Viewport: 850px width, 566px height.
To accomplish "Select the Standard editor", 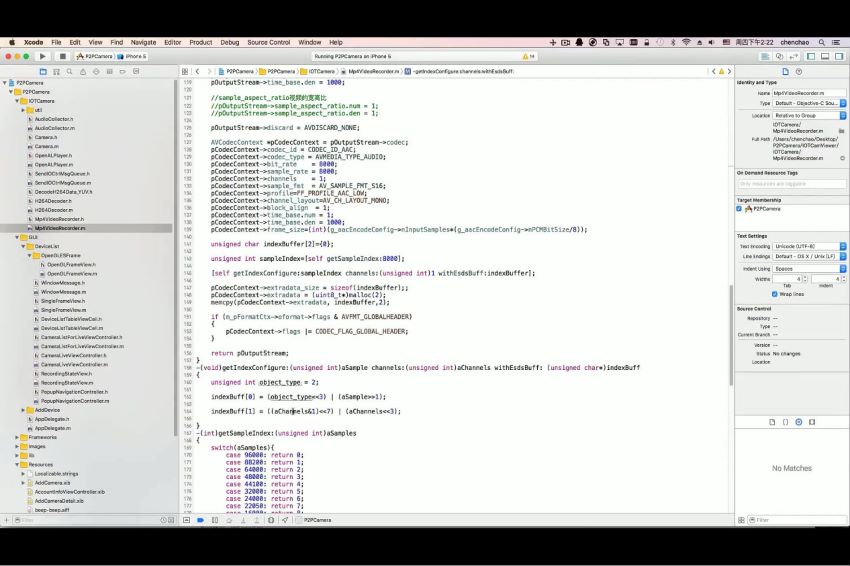I will coord(765,56).
